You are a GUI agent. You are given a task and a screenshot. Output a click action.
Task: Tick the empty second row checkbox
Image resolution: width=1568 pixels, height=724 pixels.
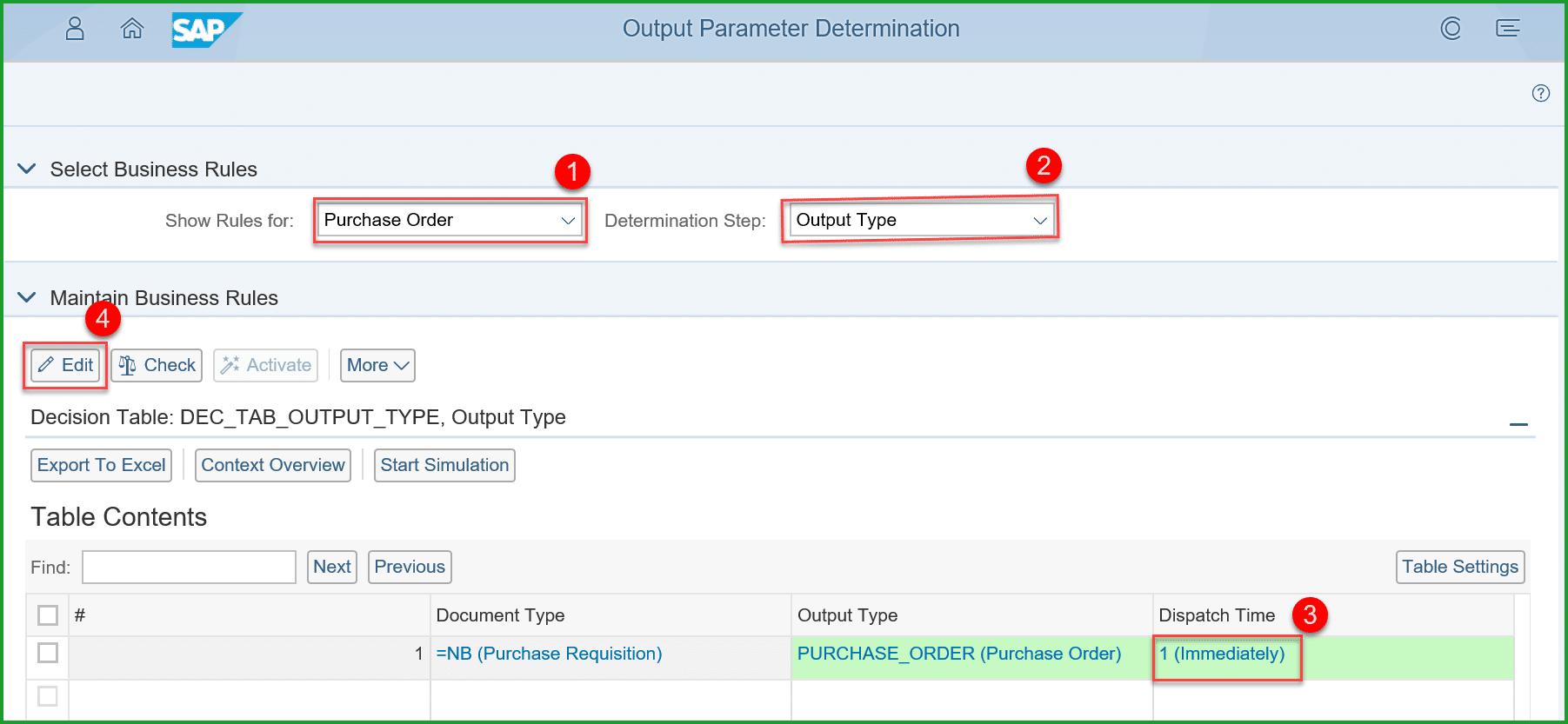(x=48, y=696)
